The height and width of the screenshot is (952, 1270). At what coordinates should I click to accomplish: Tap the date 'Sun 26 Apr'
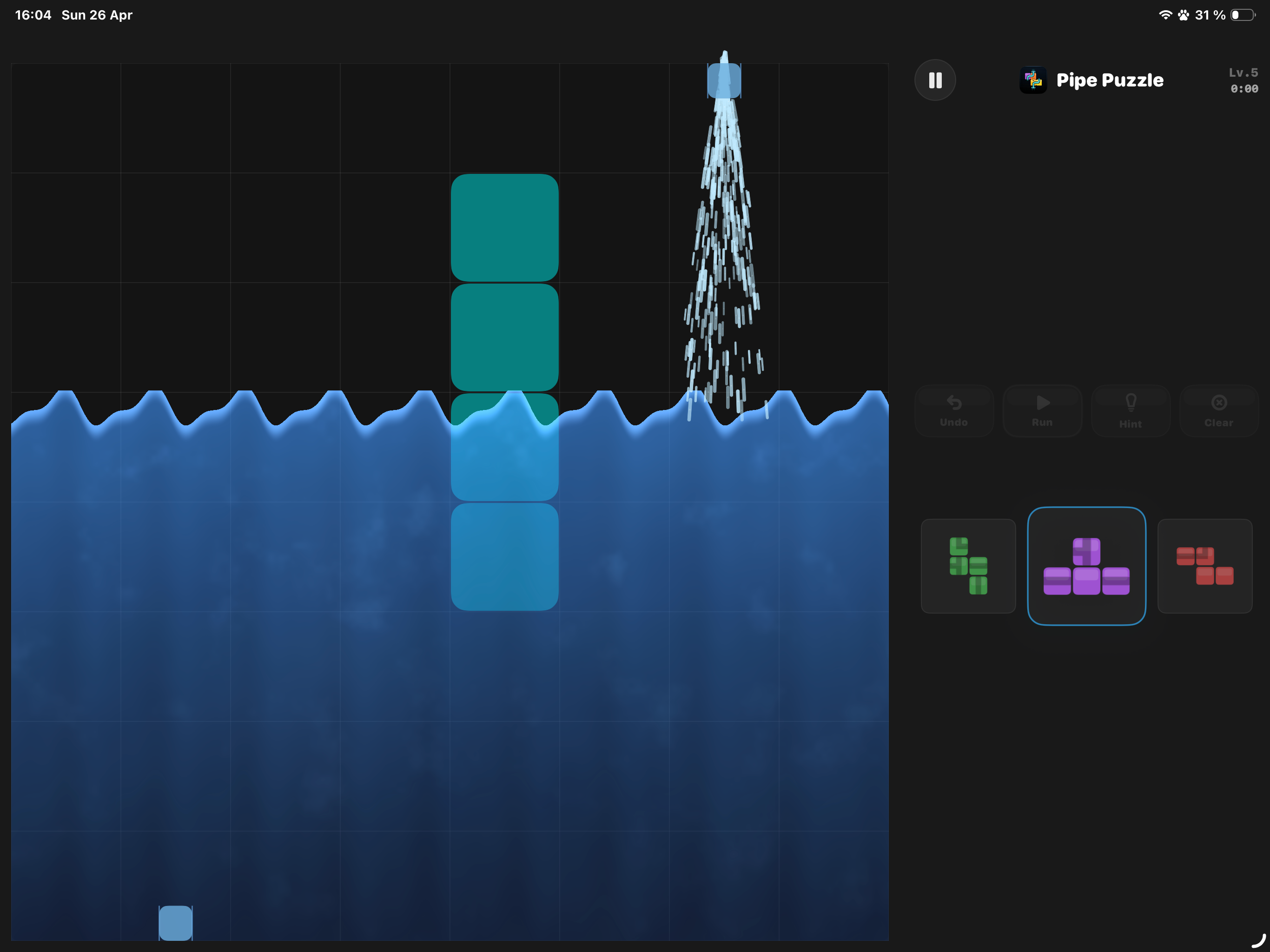[97, 15]
